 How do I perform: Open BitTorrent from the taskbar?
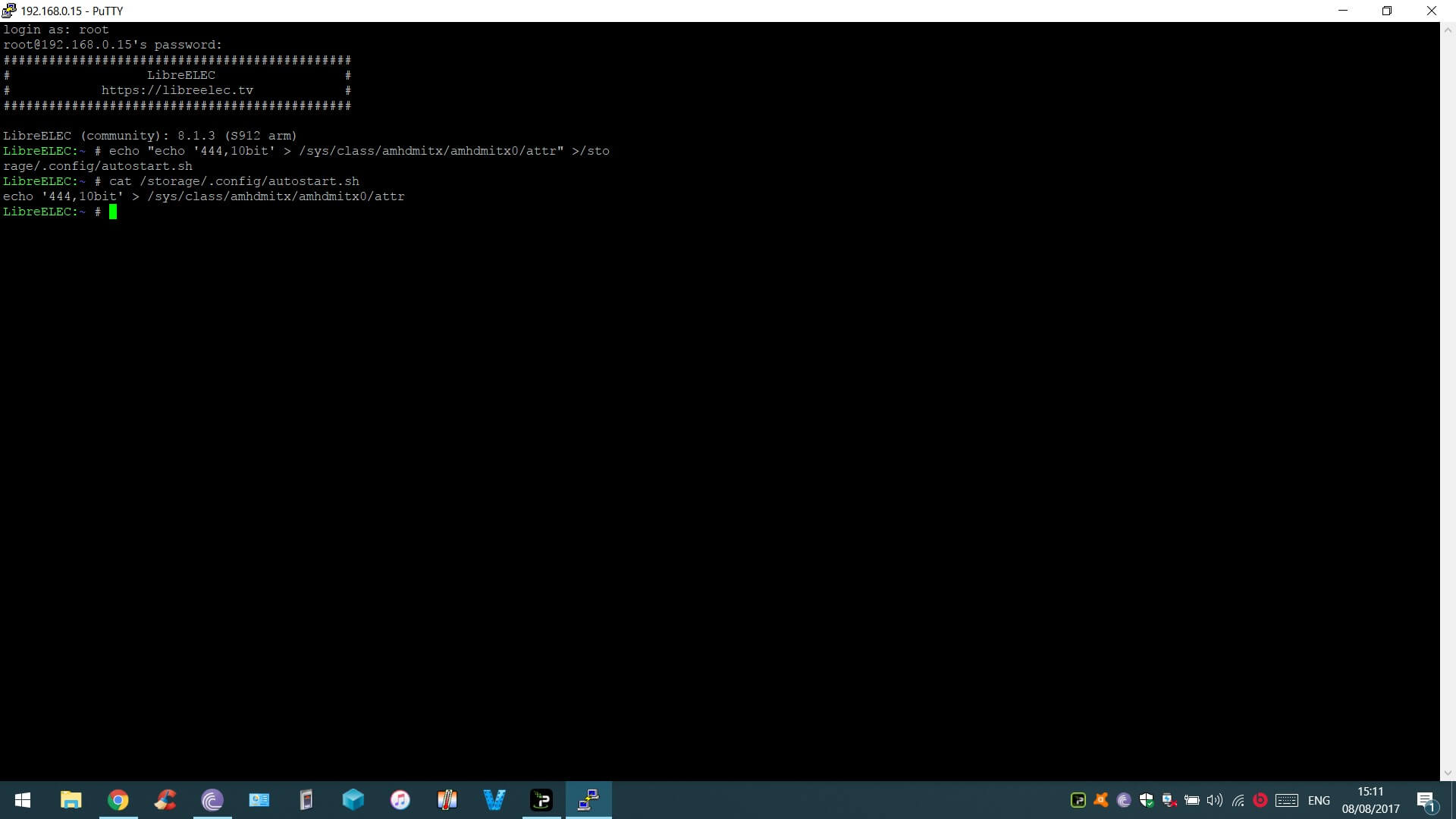coord(212,800)
